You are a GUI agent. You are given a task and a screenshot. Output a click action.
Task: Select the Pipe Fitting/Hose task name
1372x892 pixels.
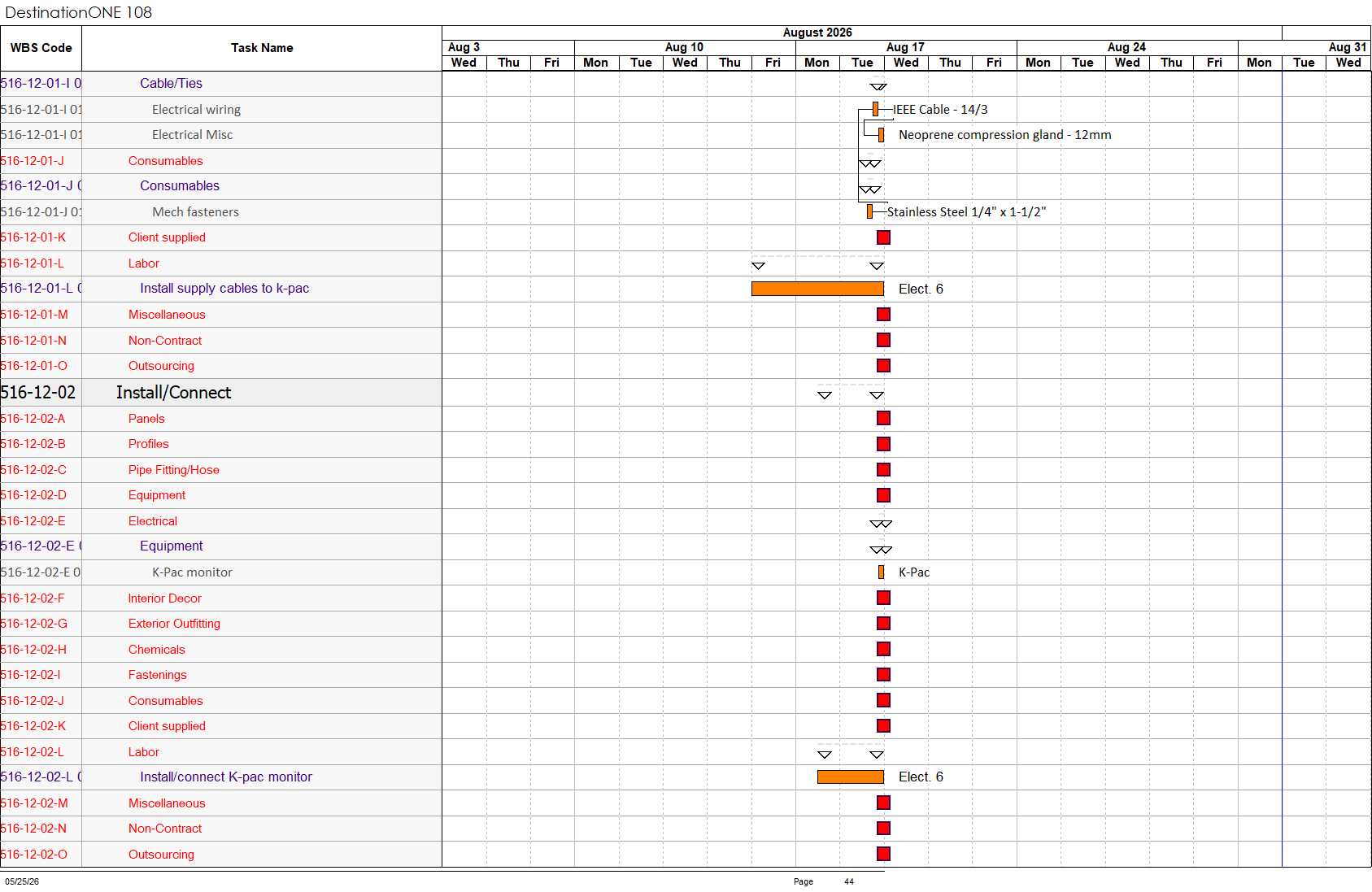[174, 470]
